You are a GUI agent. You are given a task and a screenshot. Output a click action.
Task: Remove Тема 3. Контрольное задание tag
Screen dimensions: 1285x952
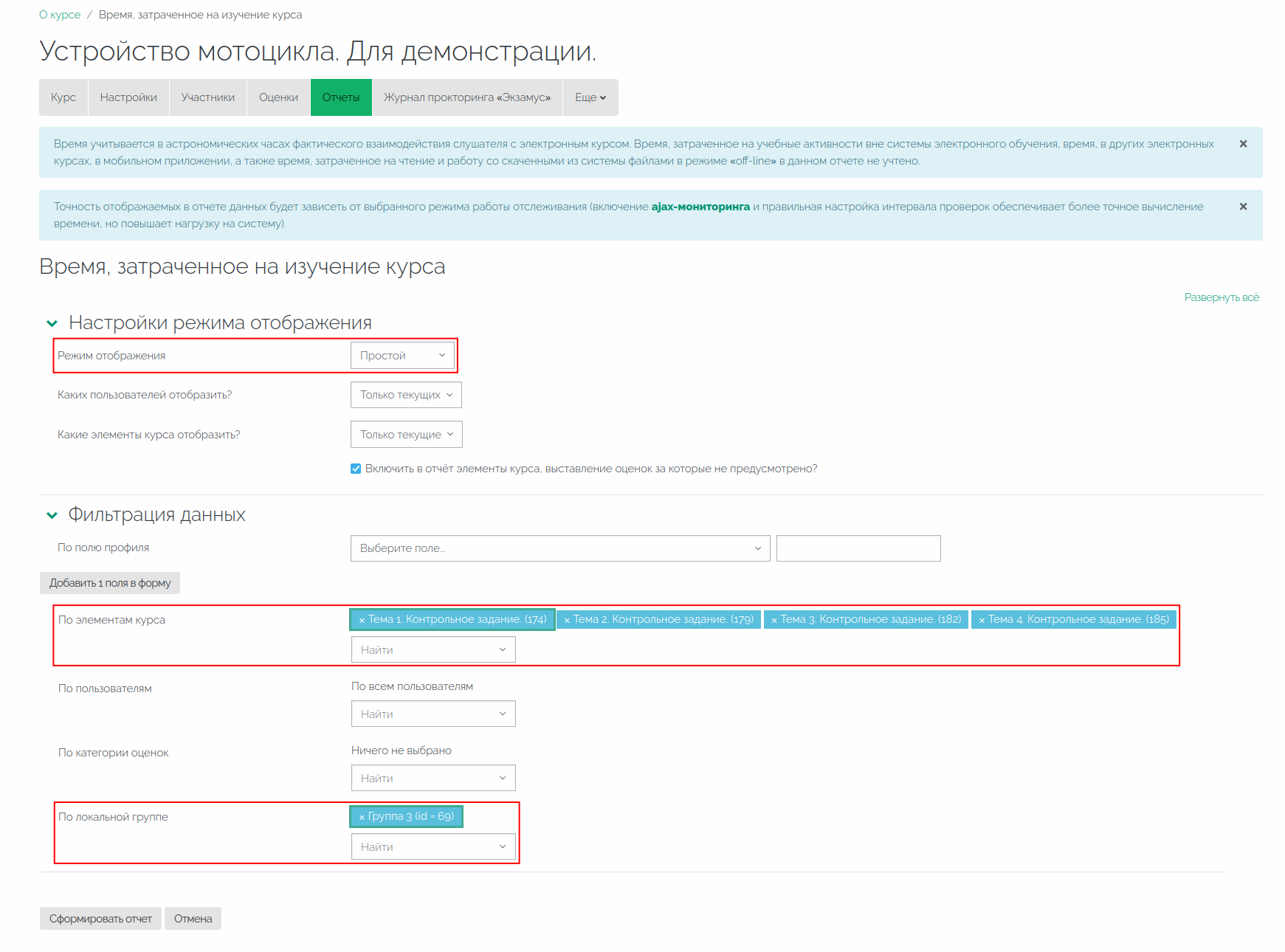[774, 620]
